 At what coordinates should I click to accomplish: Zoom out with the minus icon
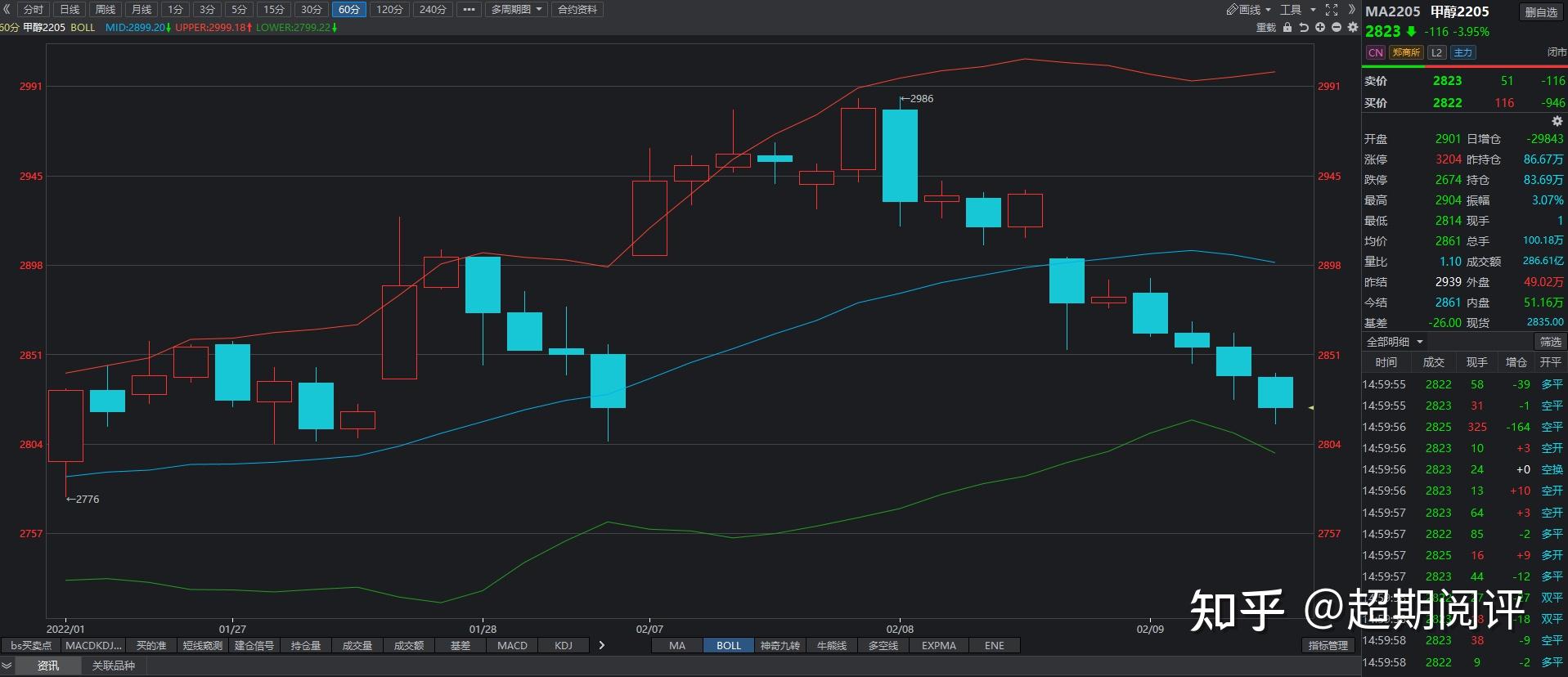[1337, 28]
